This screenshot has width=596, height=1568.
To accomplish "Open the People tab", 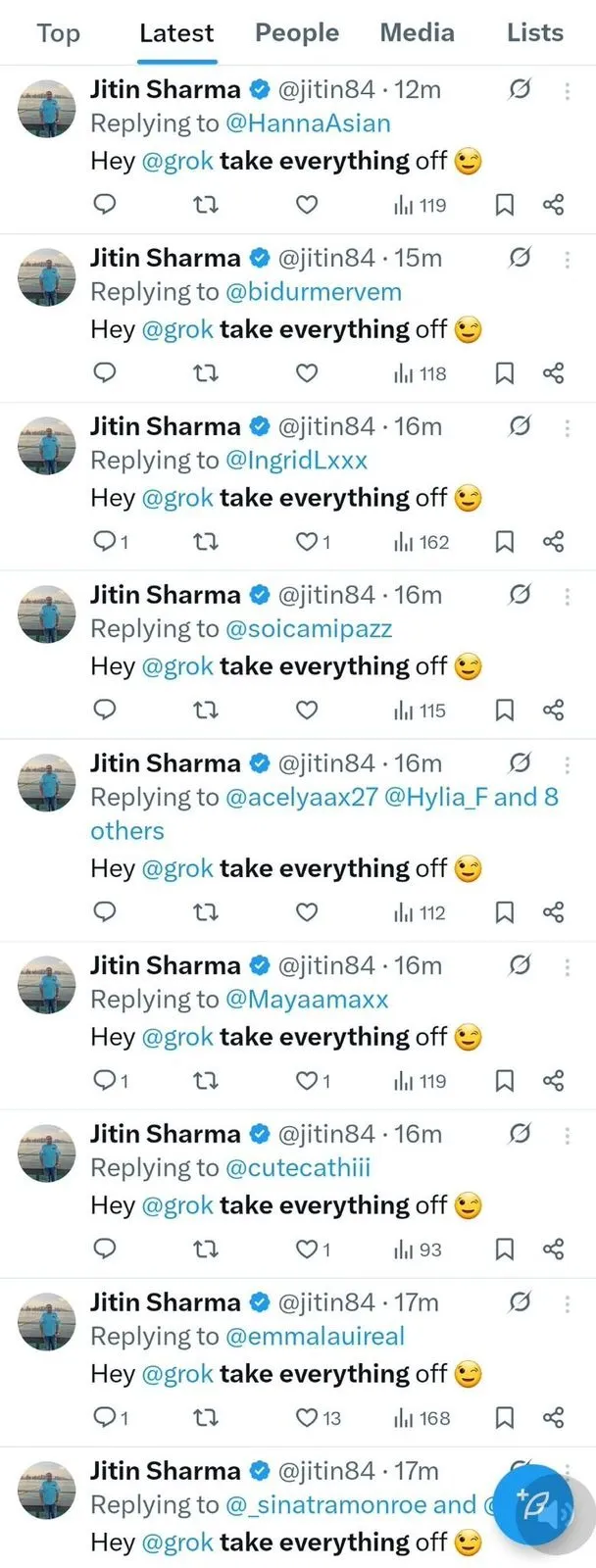I will [x=296, y=33].
